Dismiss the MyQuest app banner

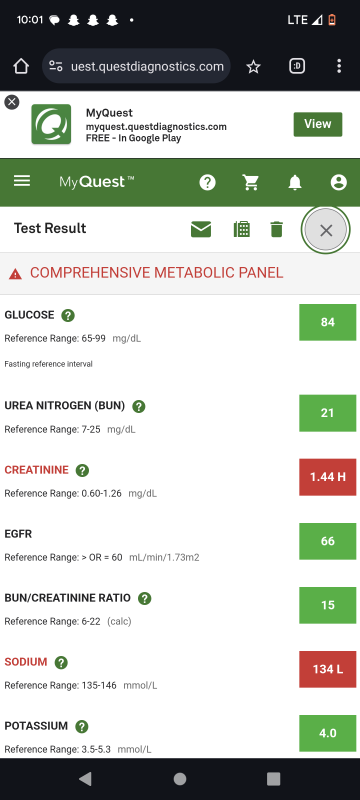click(x=12, y=102)
